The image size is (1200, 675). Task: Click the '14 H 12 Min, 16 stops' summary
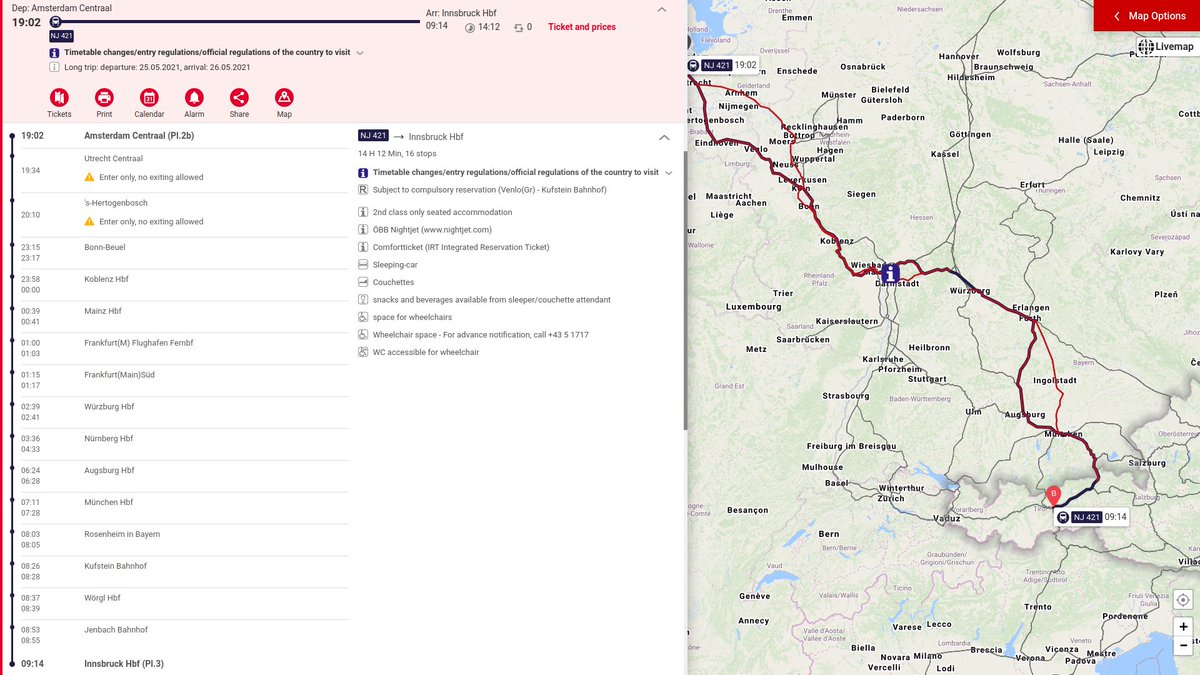pos(398,154)
